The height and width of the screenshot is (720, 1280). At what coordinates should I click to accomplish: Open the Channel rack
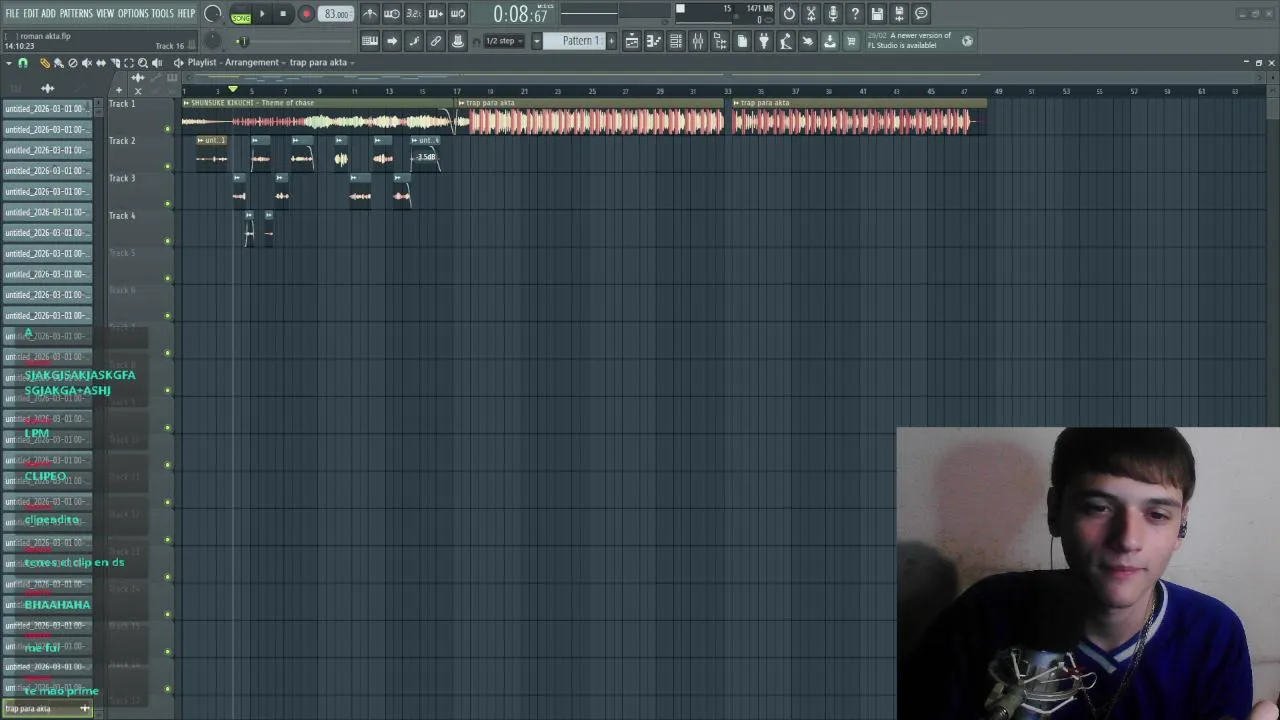tap(676, 41)
